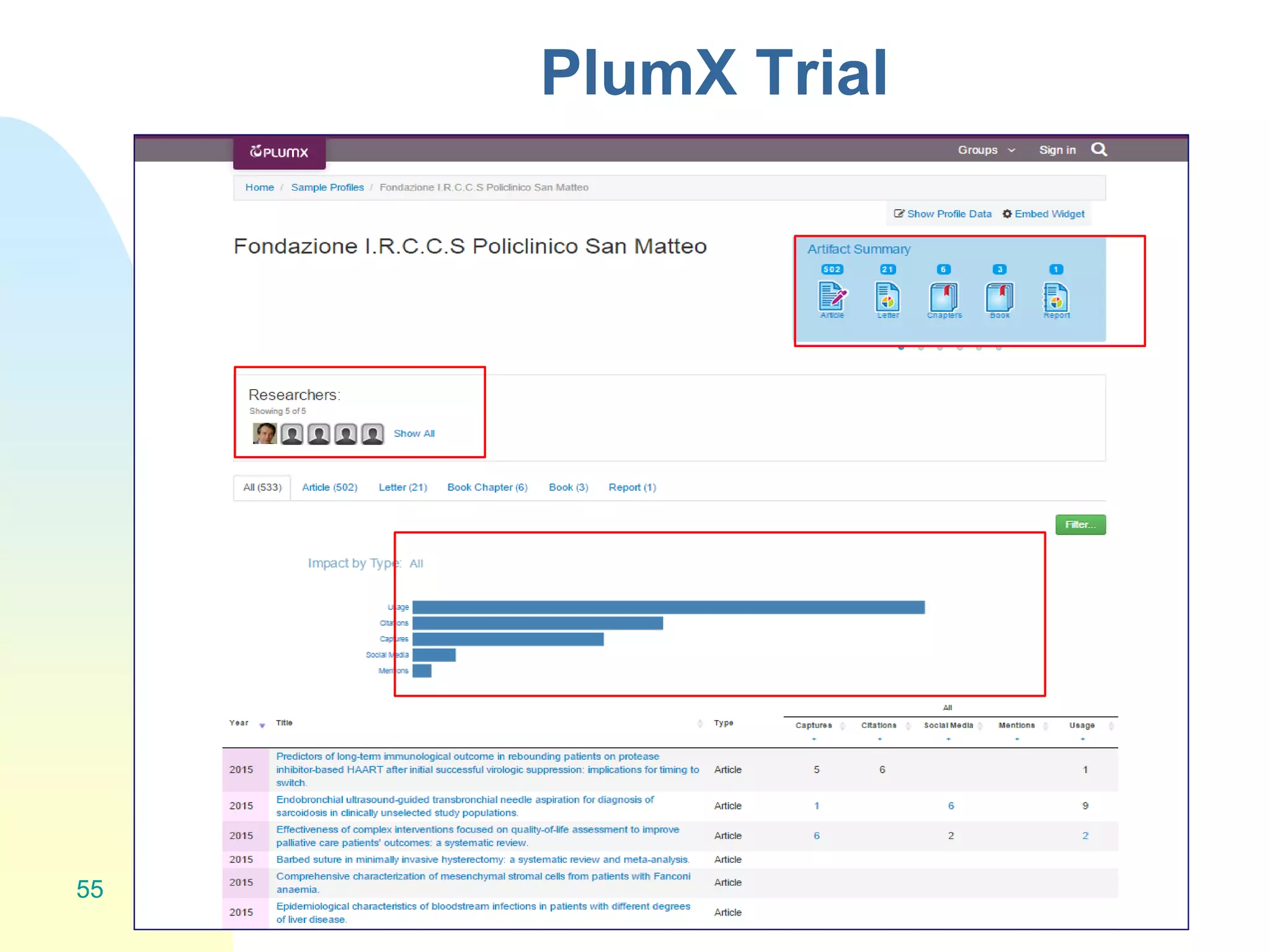The width and height of the screenshot is (1270, 952).
Task: Open the Article artifact icon
Action: point(832,296)
